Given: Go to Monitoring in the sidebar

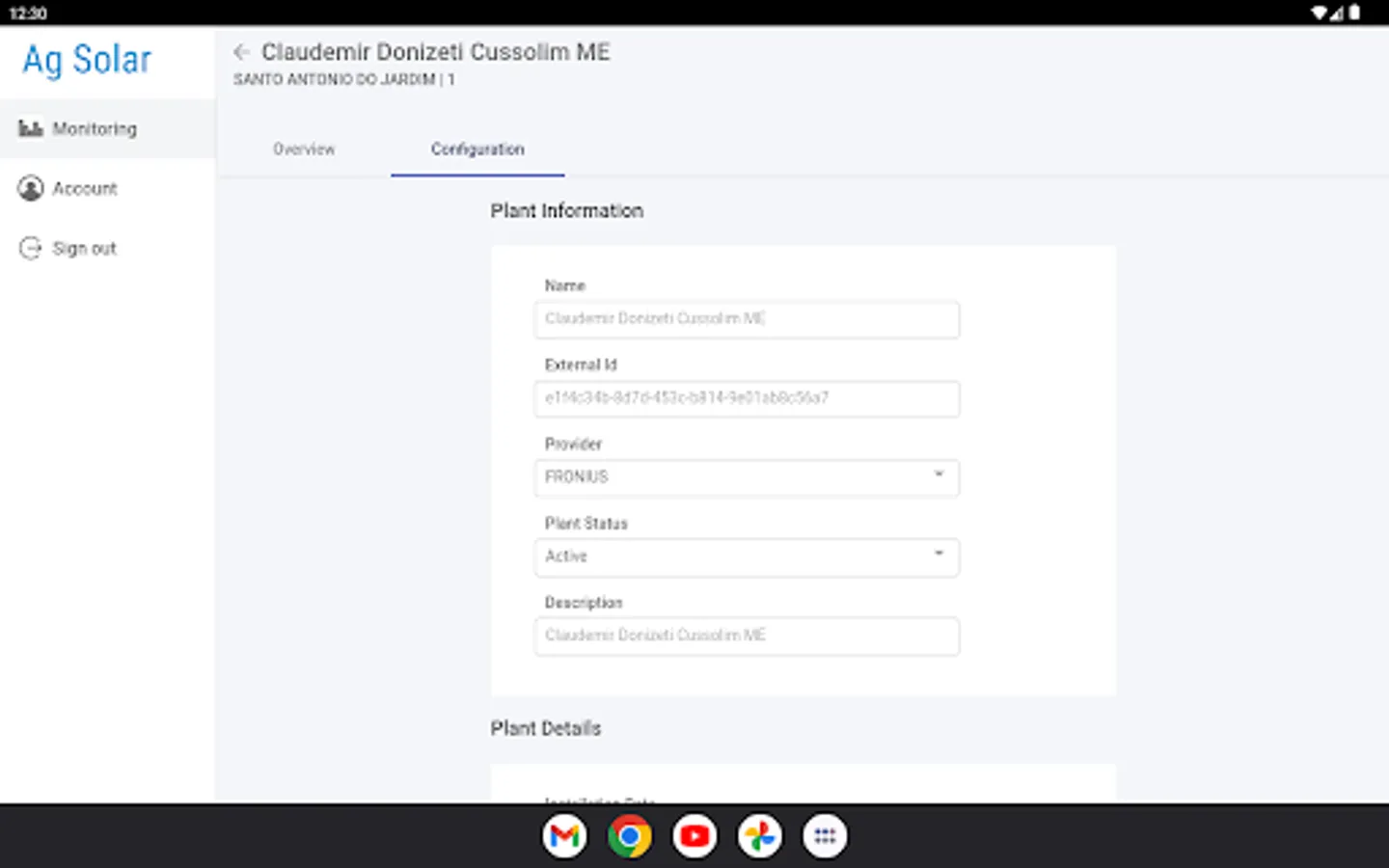Looking at the screenshot, I should (95, 129).
